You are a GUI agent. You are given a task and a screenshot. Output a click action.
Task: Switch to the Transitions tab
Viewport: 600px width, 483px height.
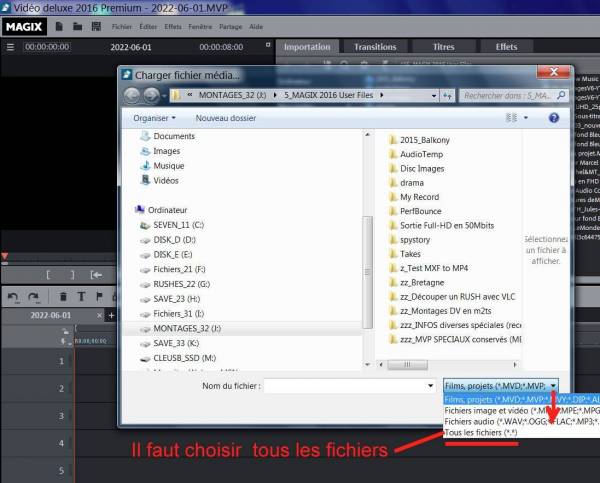click(375, 47)
